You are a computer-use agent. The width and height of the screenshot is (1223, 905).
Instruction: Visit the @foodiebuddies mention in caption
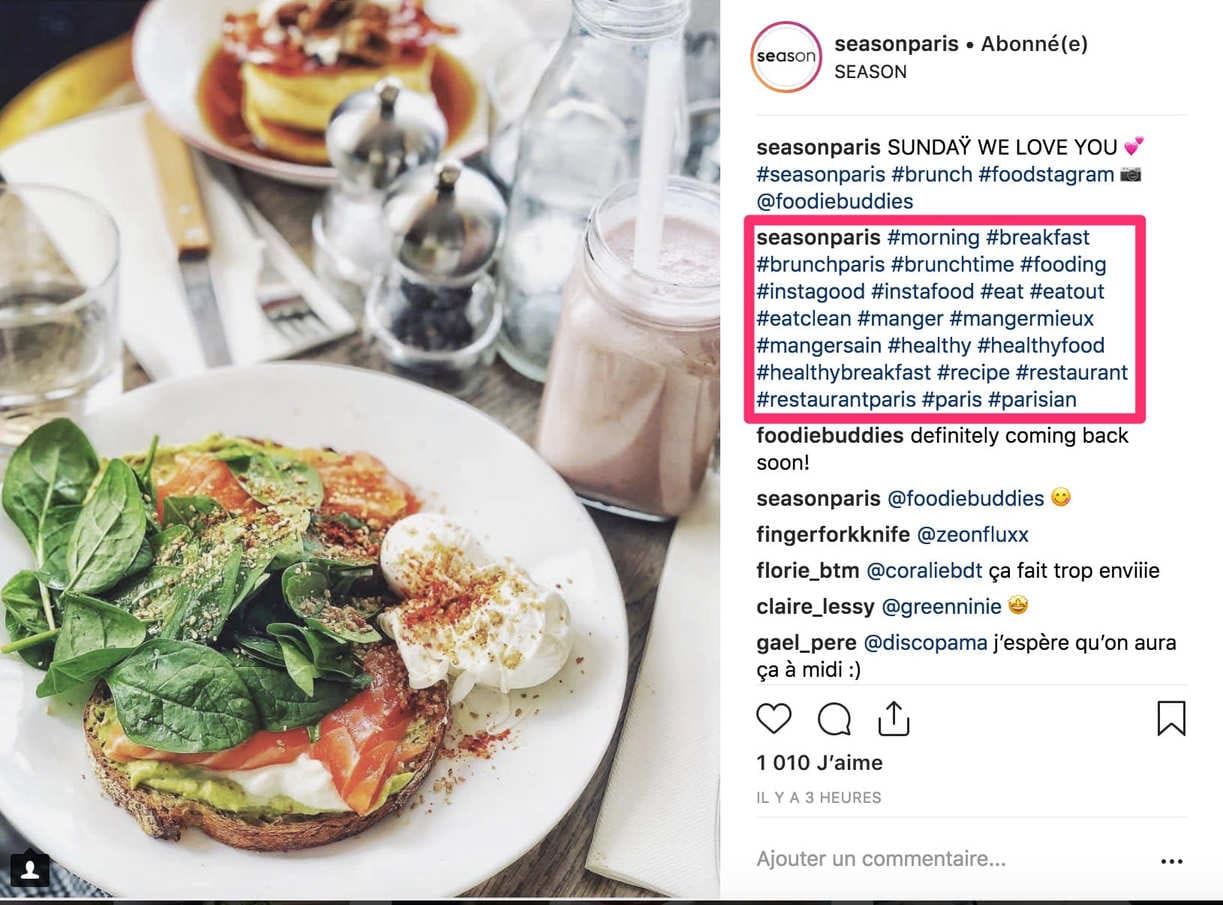coord(834,201)
